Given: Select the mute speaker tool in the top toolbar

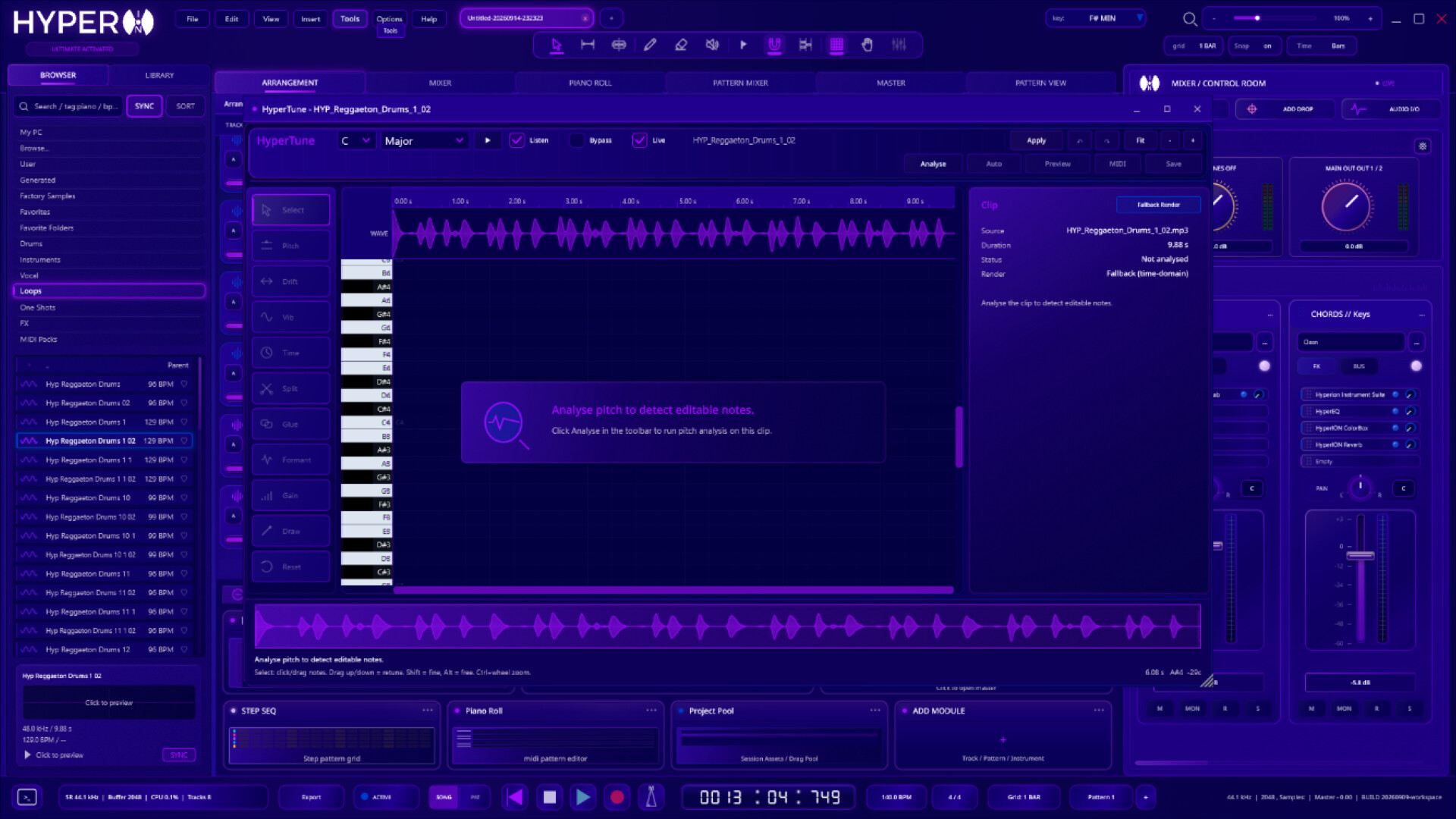Looking at the screenshot, I should [x=712, y=45].
